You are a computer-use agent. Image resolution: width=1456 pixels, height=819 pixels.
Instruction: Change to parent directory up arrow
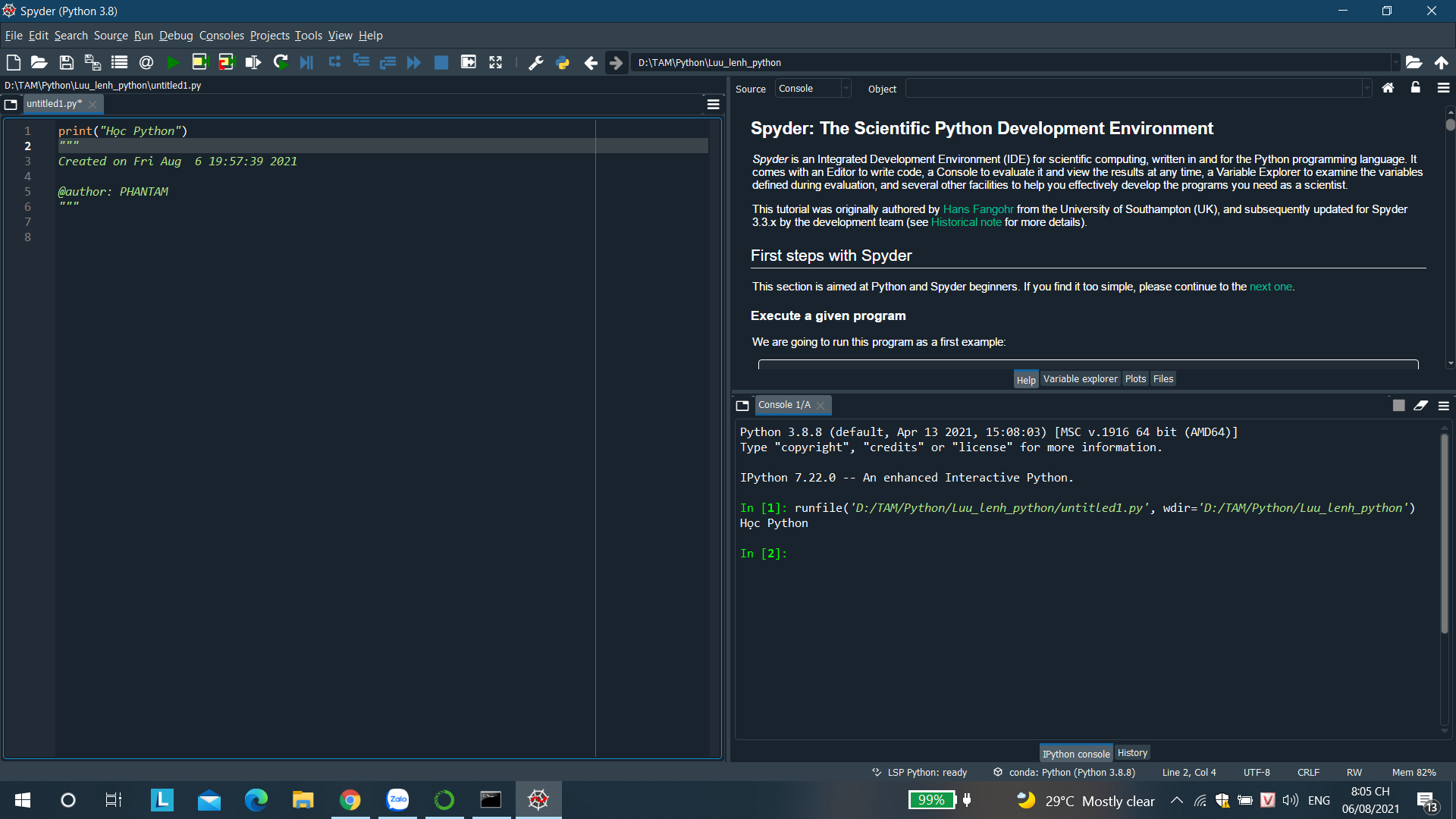point(1441,62)
